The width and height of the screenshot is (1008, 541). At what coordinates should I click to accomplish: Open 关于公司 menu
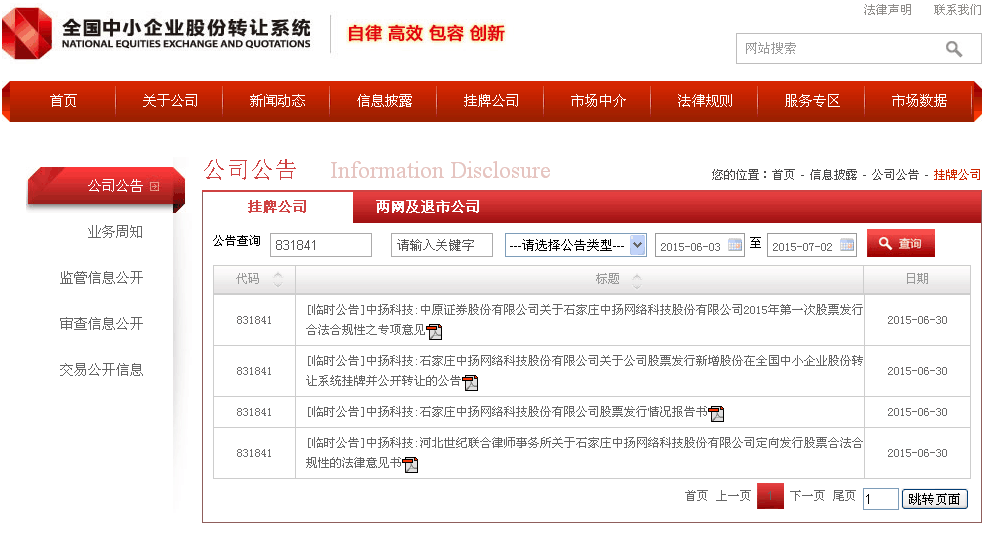[x=170, y=101]
